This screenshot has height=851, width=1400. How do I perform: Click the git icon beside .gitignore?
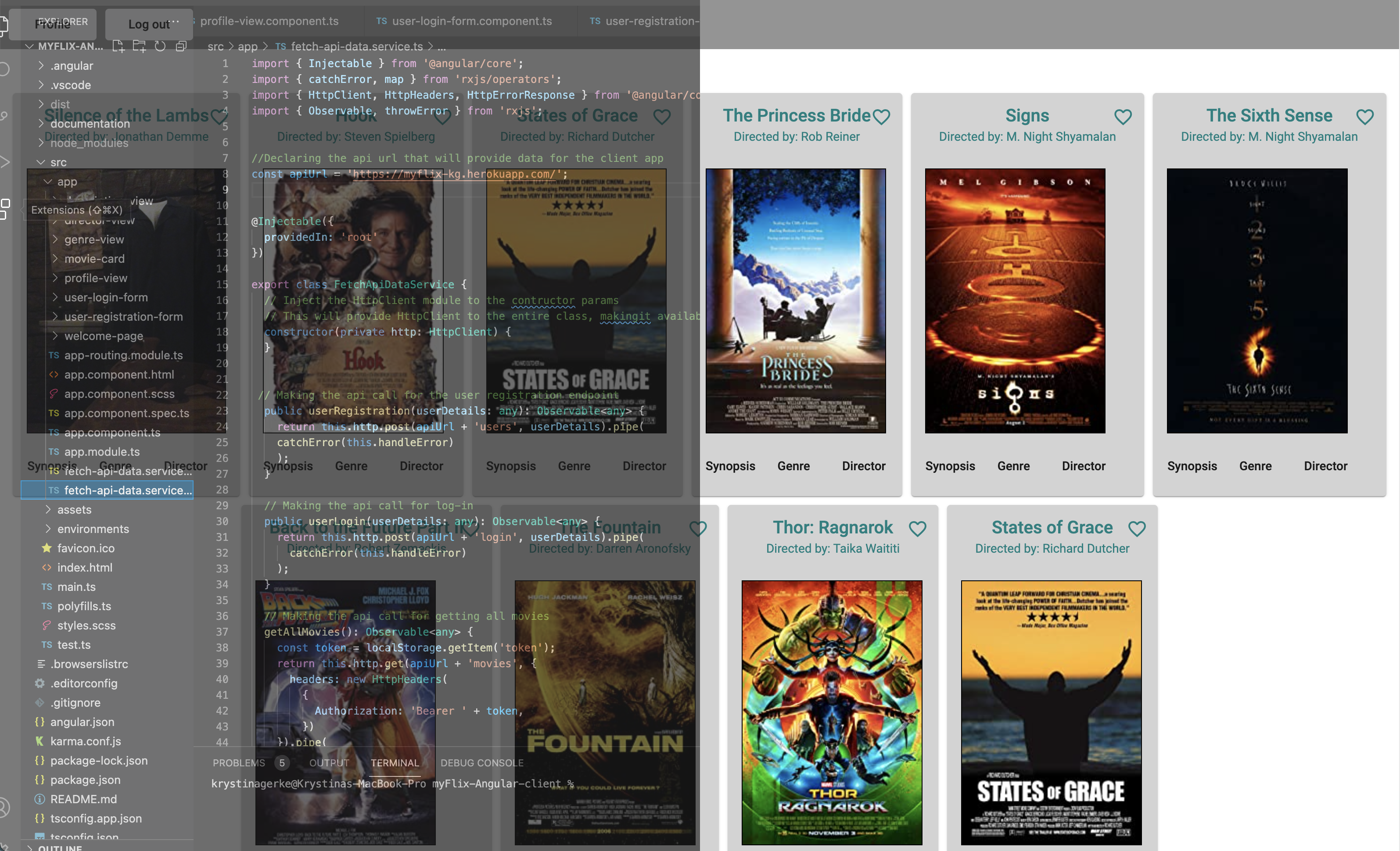click(x=40, y=703)
